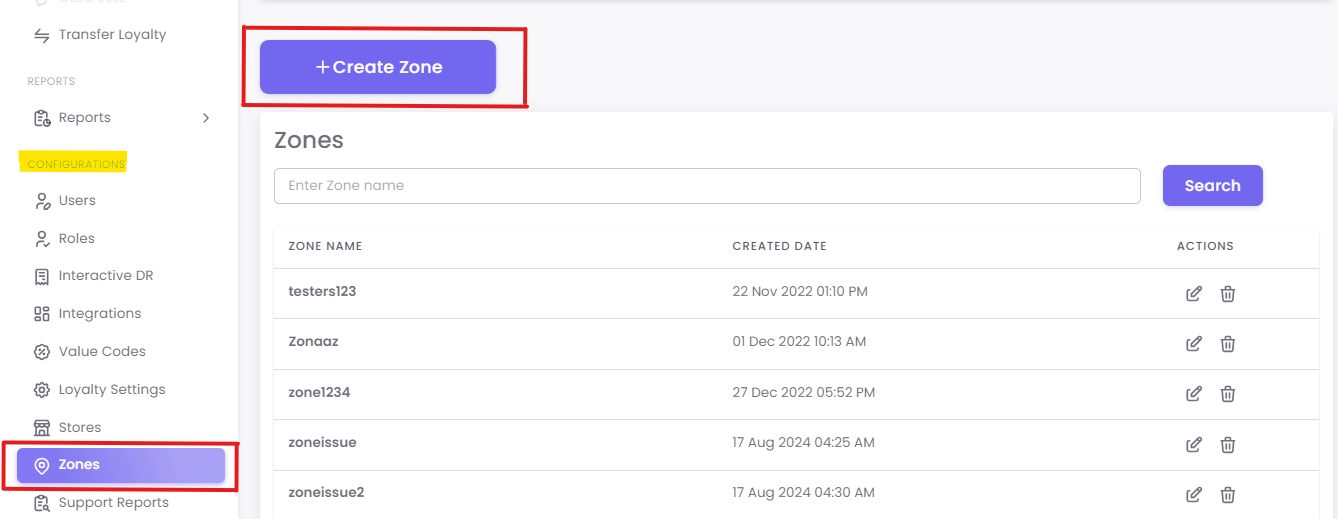Image resolution: width=1338 pixels, height=519 pixels.
Task: Edit the zoneissue zone entry
Action: 1193,444
